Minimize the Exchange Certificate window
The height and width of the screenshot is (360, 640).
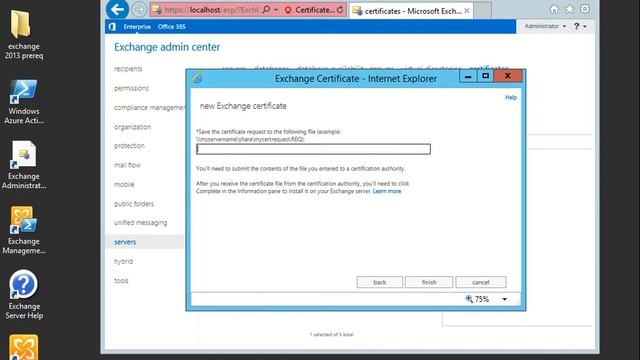pos(468,76)
